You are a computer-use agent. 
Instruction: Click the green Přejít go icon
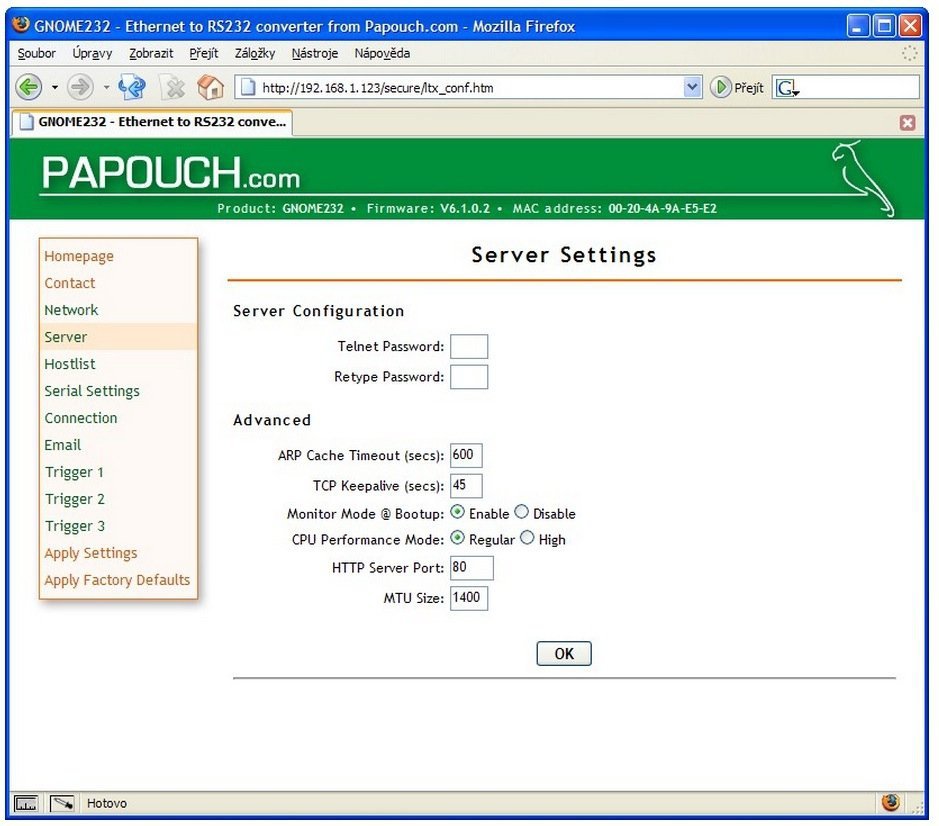[x=721, y=88]
